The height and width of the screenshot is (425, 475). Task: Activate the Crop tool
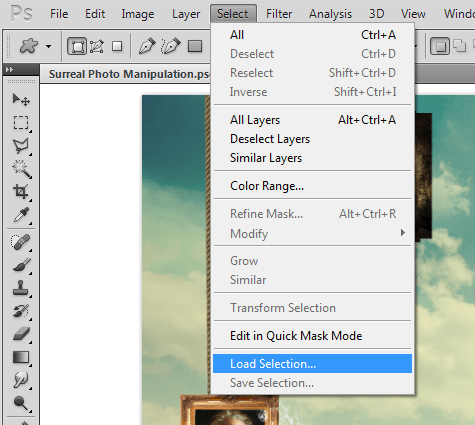(x=21, y=192)
